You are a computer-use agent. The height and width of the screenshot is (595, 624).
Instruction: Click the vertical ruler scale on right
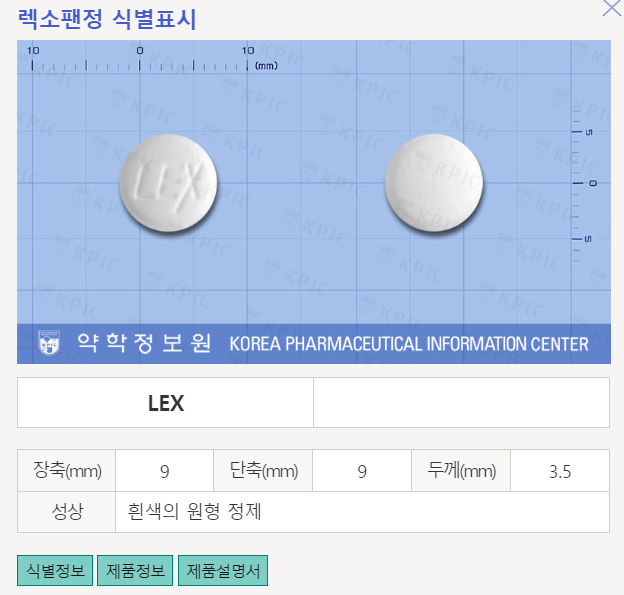pos(584,183)
